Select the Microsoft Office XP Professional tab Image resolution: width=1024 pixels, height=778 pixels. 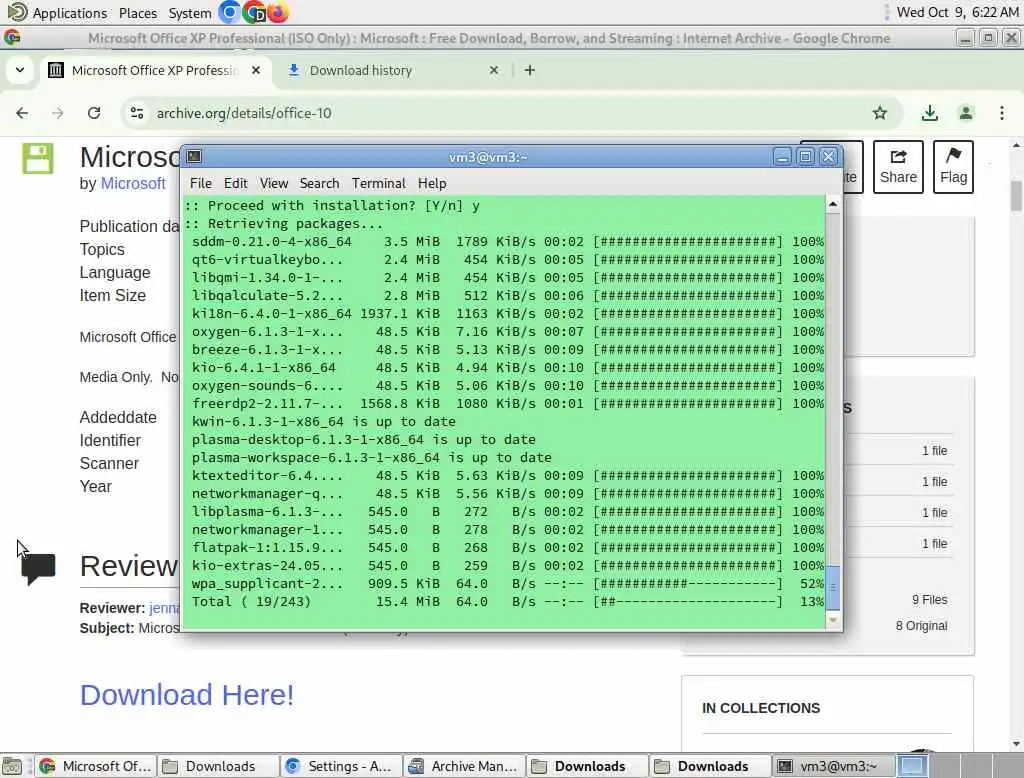157,70
